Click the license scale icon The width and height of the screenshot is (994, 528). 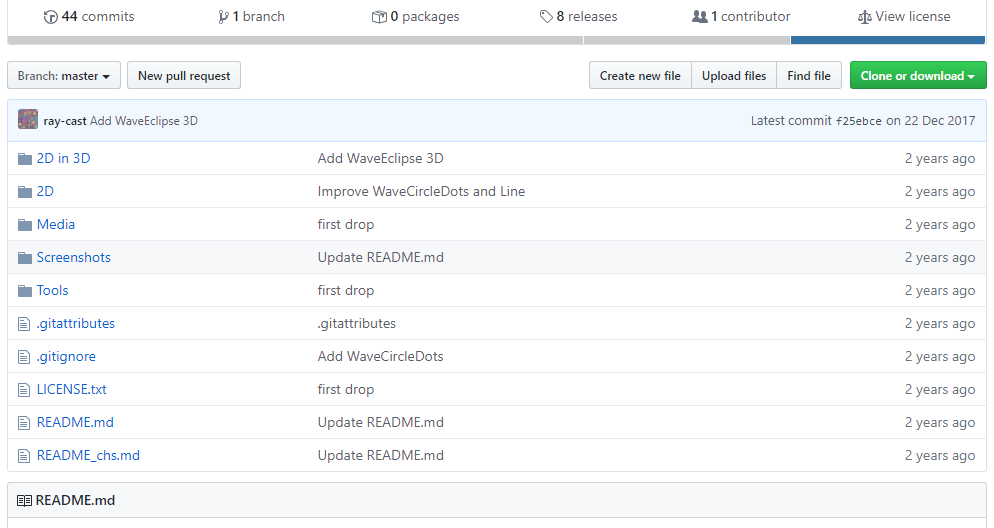pyautogui.click(x=864, y=17)
